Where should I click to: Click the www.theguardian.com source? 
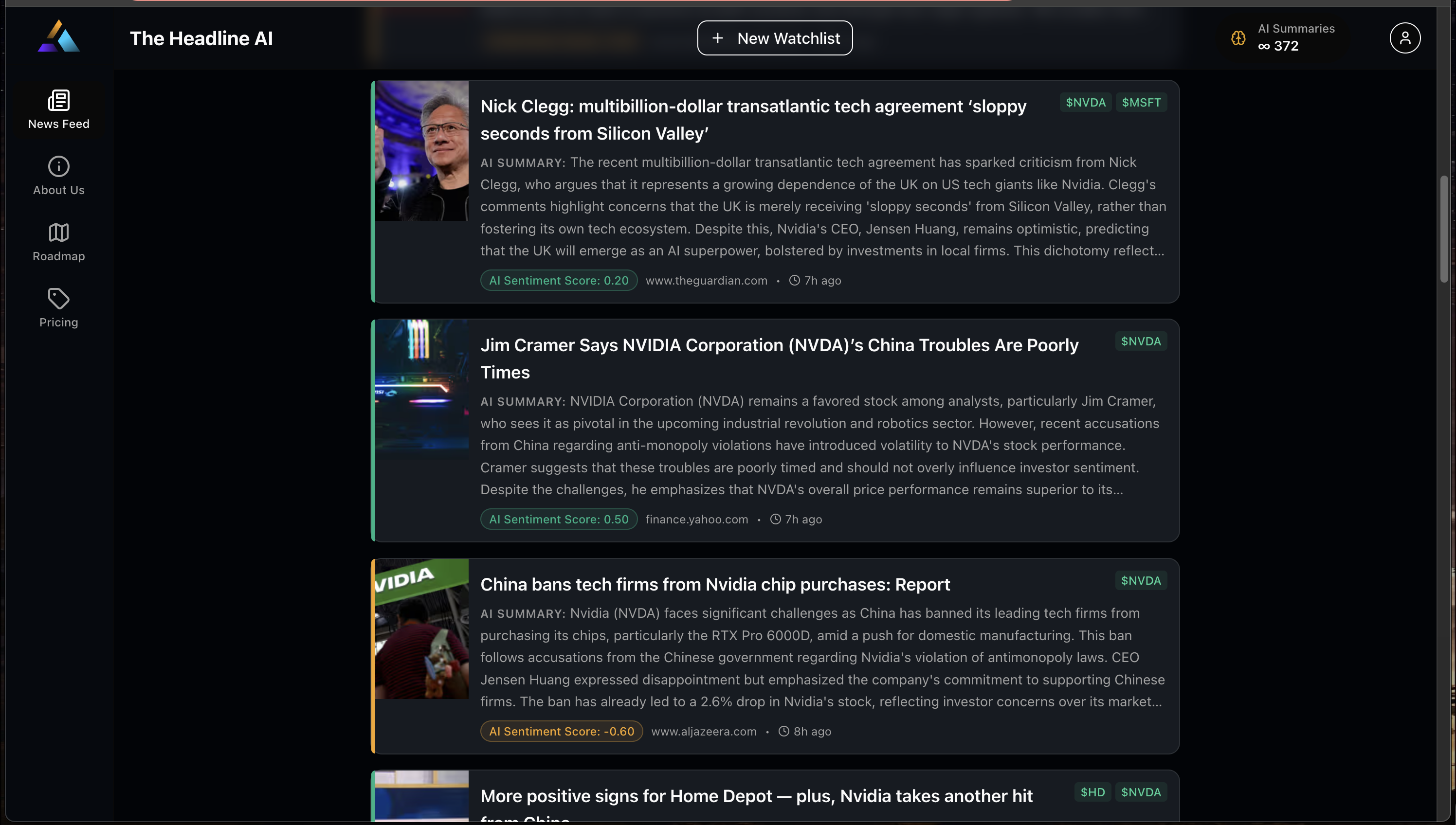tap(706, 281)
